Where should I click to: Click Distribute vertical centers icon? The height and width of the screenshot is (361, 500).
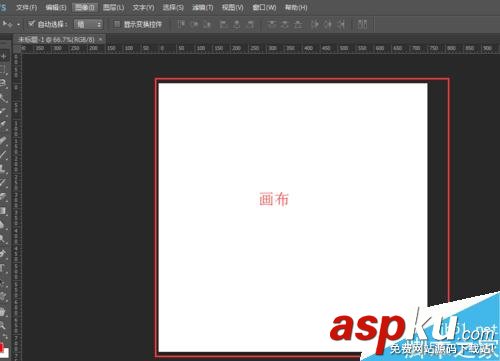tap(285, 24)
